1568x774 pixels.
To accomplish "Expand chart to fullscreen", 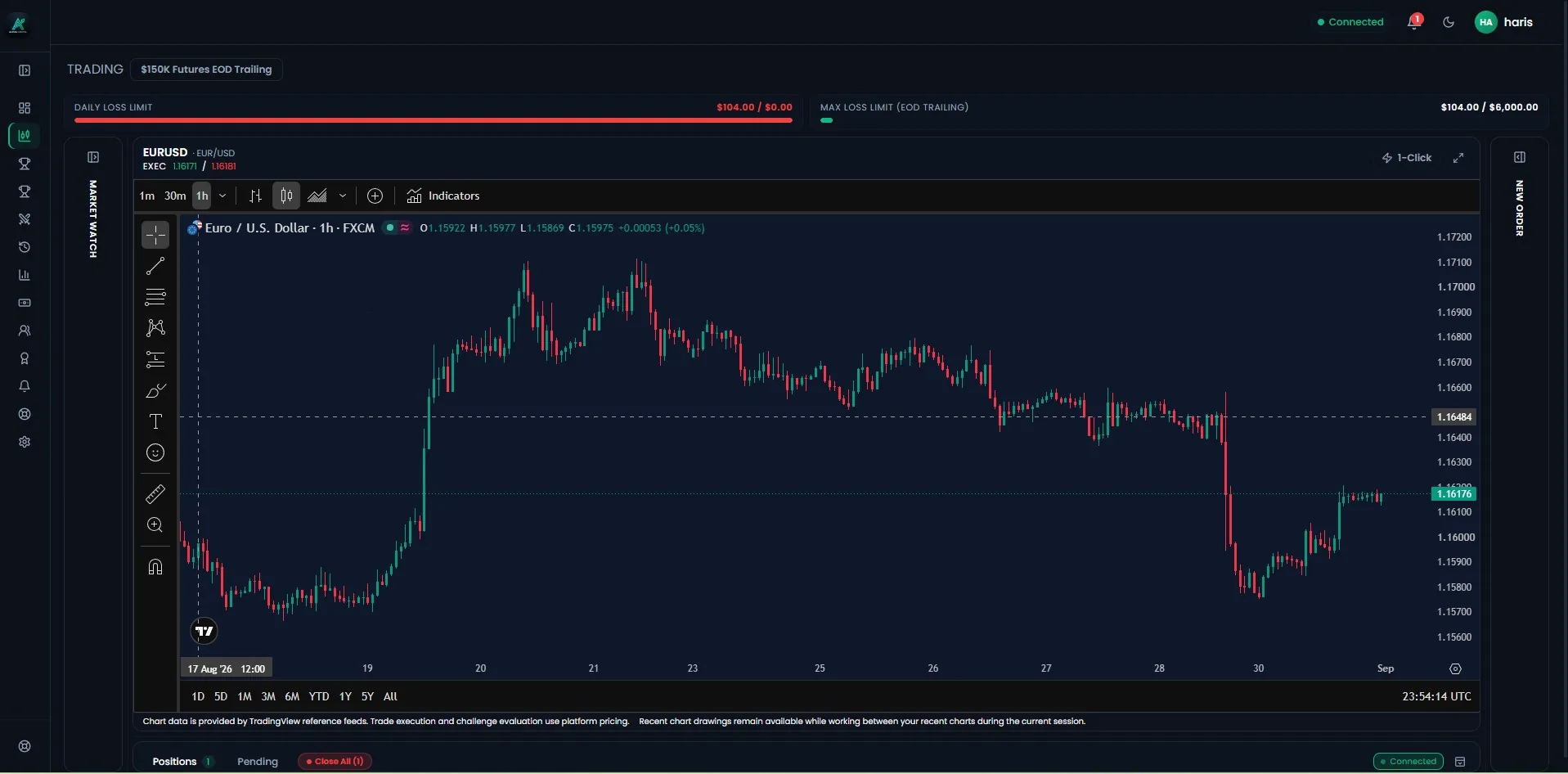I will [1458, 158].
